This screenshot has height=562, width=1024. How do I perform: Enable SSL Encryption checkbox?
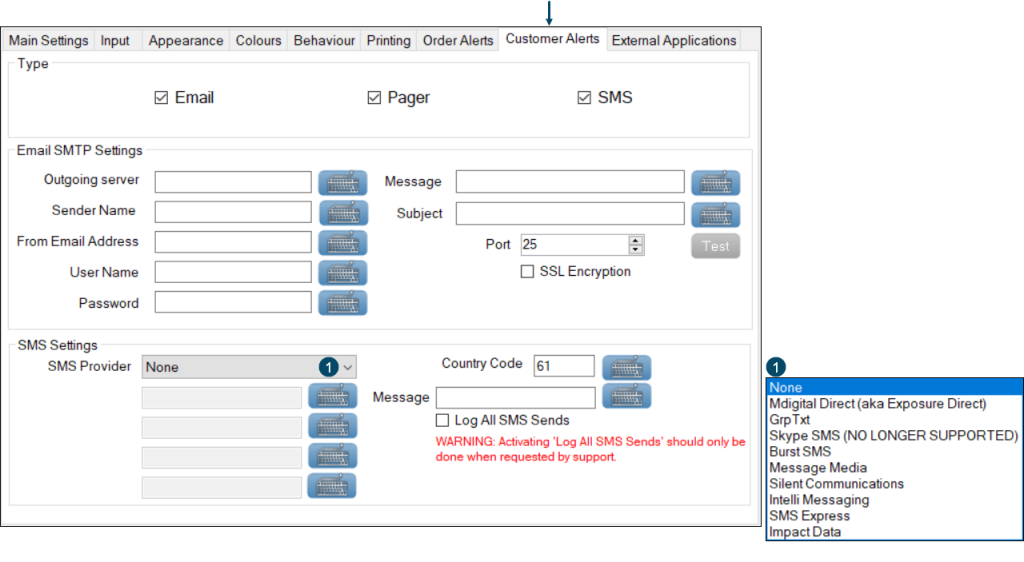[527, 272]
